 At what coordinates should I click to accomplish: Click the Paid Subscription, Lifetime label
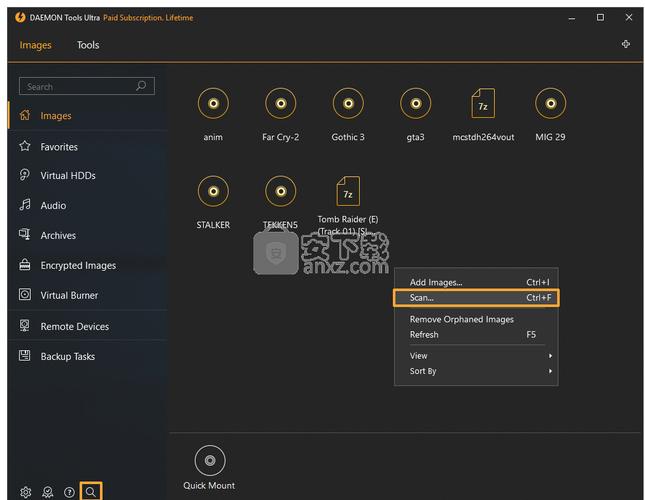pyautogui.click(x=148, y=18)
